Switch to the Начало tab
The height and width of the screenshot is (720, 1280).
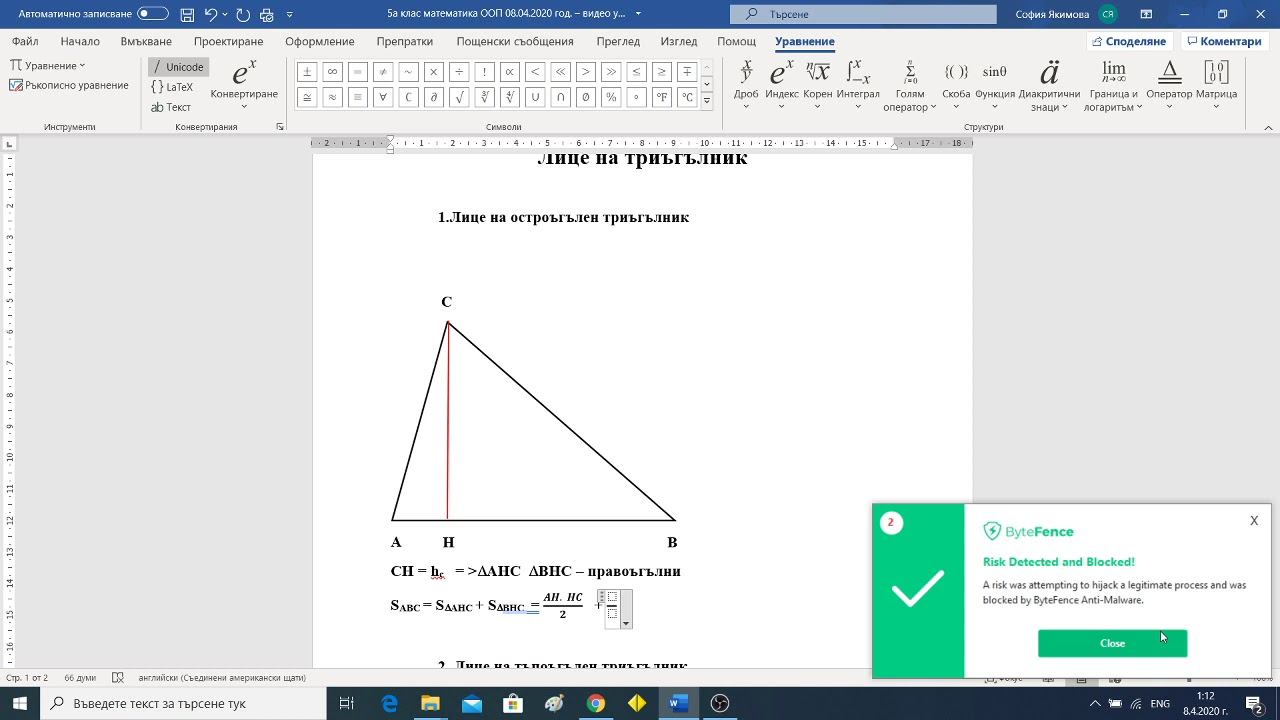click(x=80, y=42)
